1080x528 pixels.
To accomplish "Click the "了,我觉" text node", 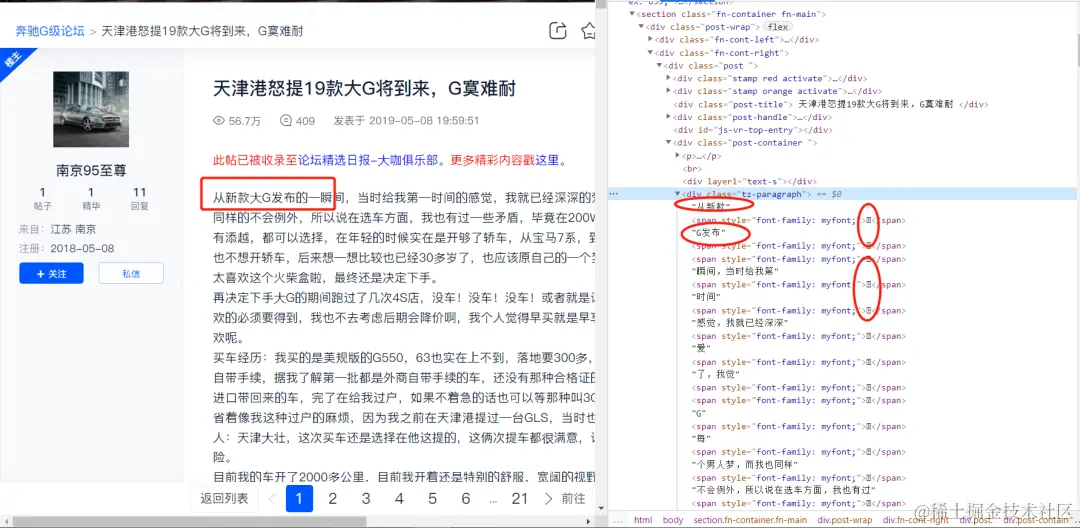I will click(x=714, y=374).
